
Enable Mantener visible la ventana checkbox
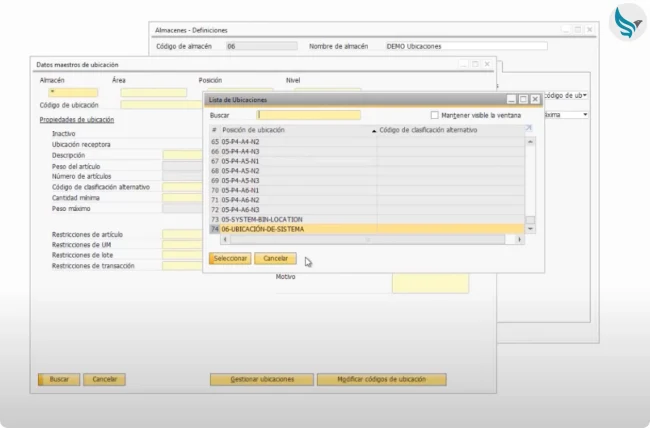434,115
